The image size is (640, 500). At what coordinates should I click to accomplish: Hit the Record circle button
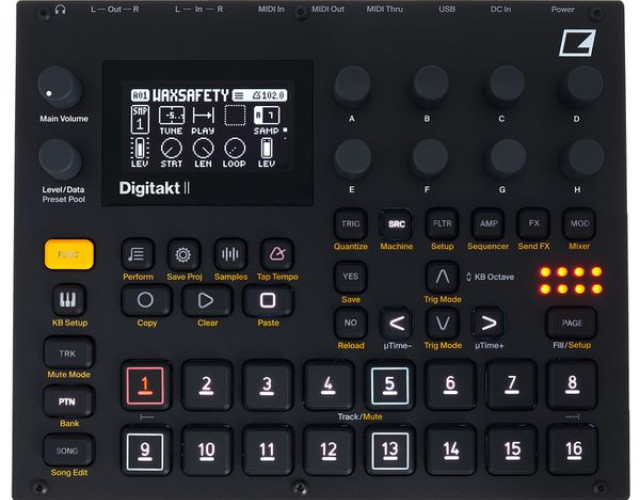(x=145, y=300)
